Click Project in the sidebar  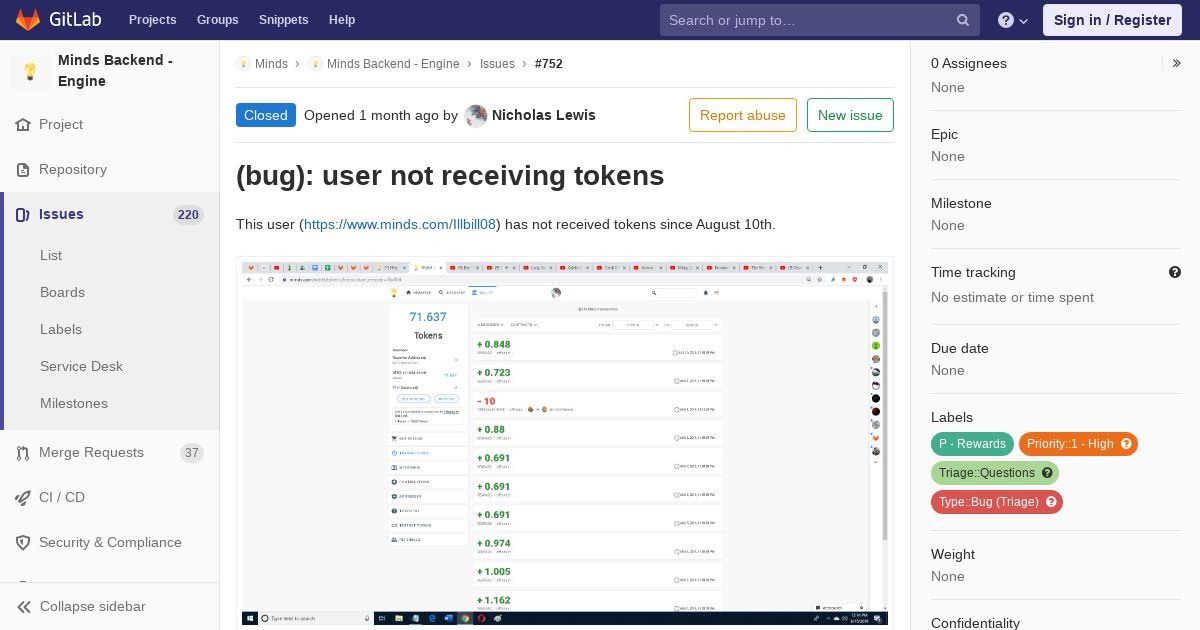coord(61,125)
